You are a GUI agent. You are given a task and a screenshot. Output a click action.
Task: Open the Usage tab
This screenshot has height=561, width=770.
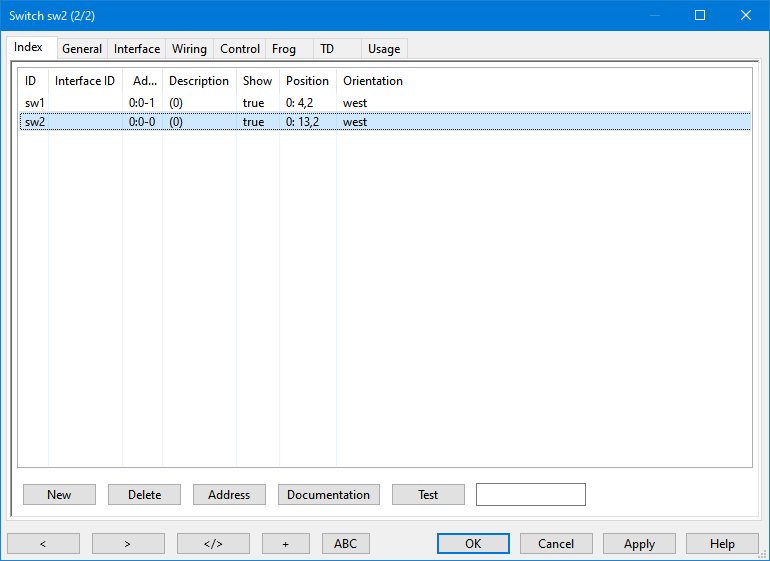pyautogui.click(x=384, y=49)
